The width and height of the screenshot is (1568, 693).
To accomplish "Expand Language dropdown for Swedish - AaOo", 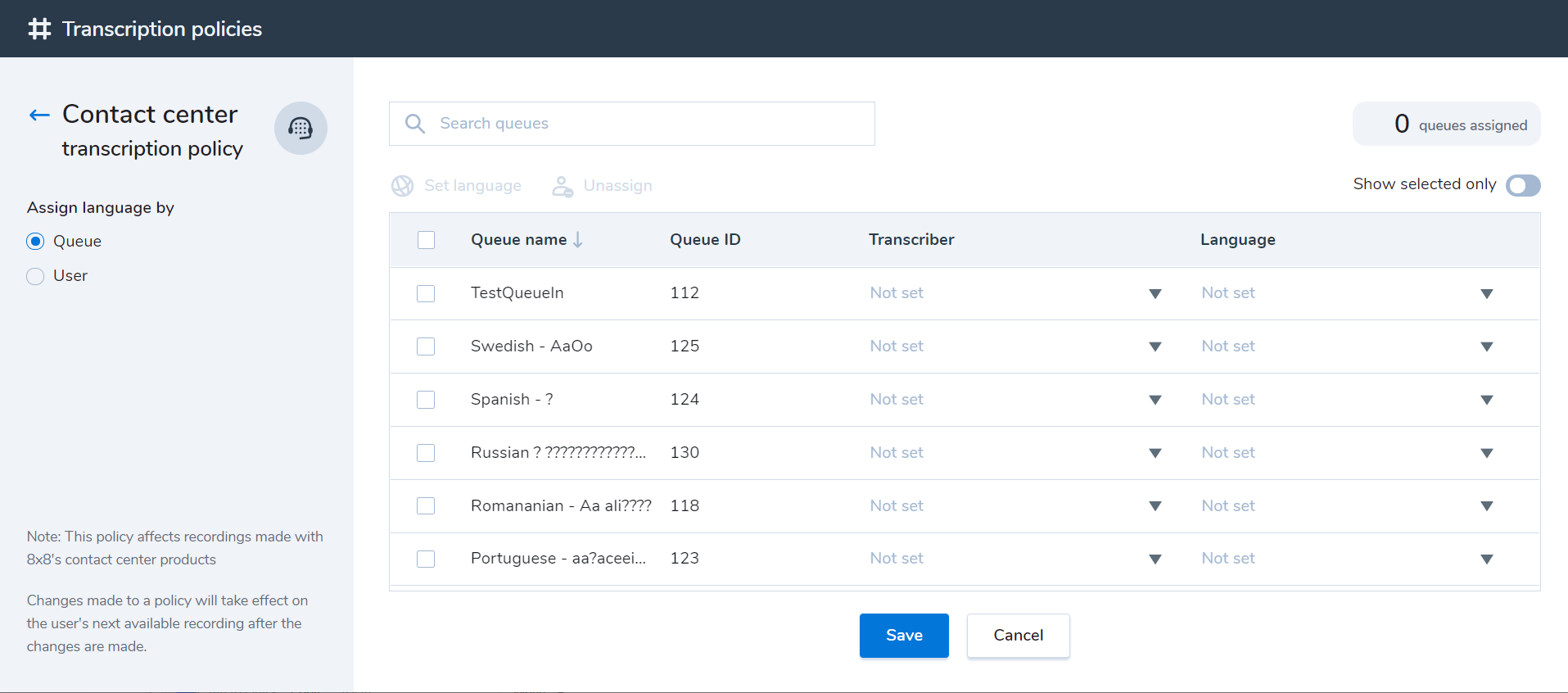I will click(x=1486, y=346).
